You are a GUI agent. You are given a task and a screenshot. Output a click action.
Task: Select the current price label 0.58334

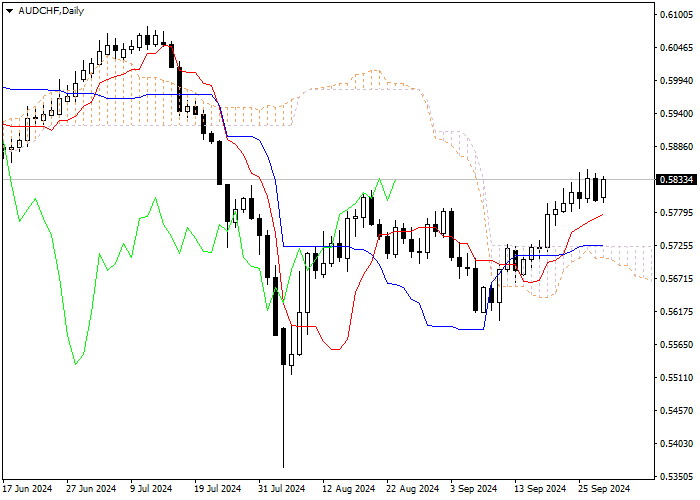click(x=676, y=180)
